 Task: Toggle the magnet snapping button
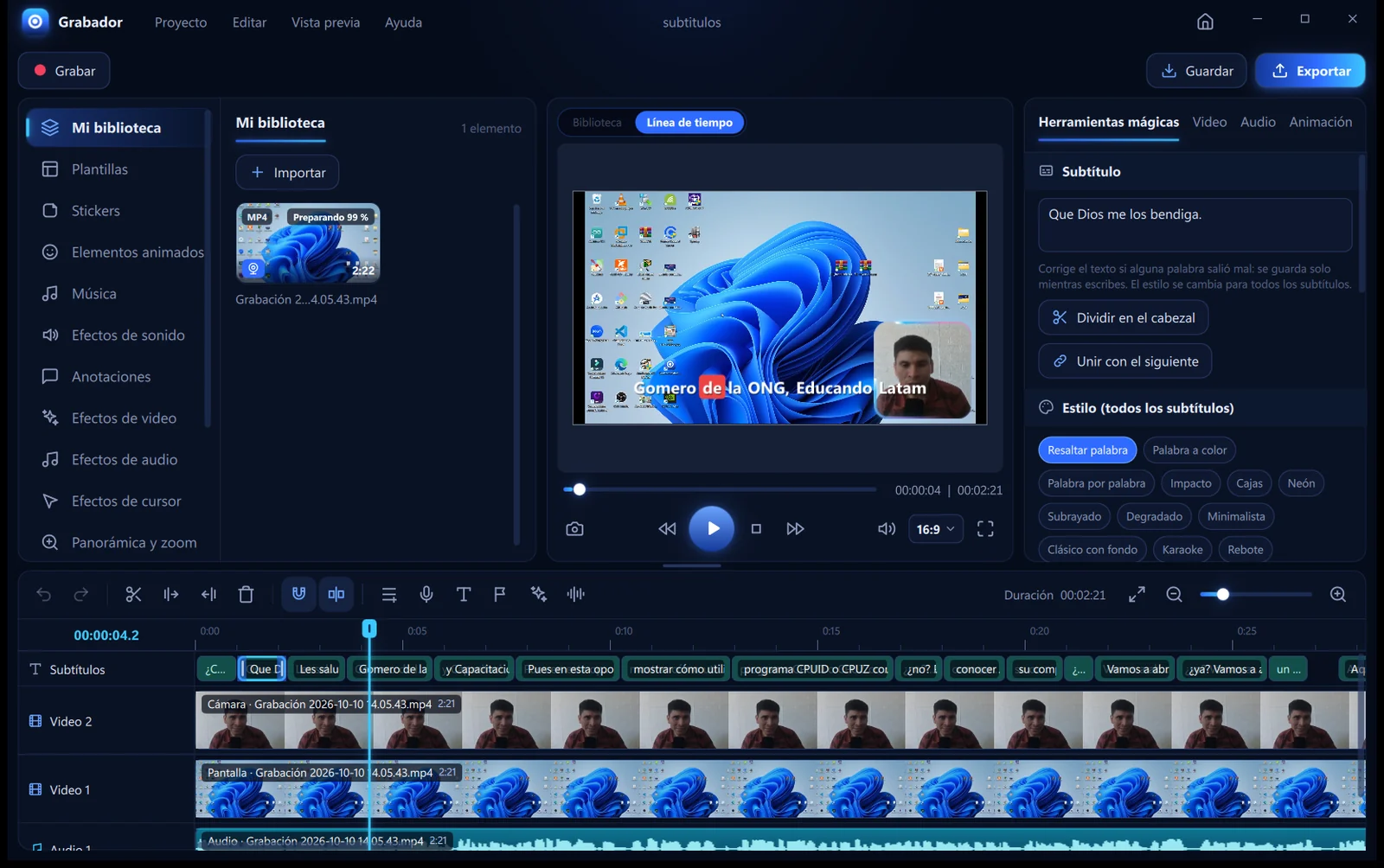pyautogui.click(x=298, y=594)
